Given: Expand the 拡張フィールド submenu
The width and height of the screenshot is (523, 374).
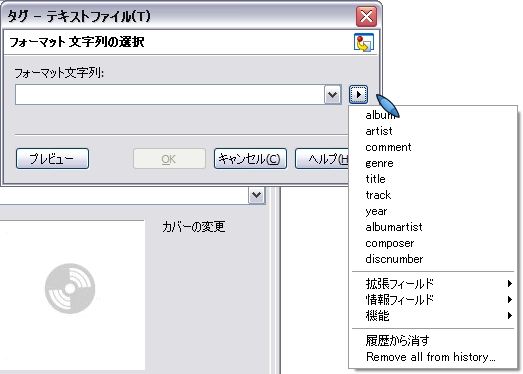Looking at the screenshot, I should (x=433, y=284).
